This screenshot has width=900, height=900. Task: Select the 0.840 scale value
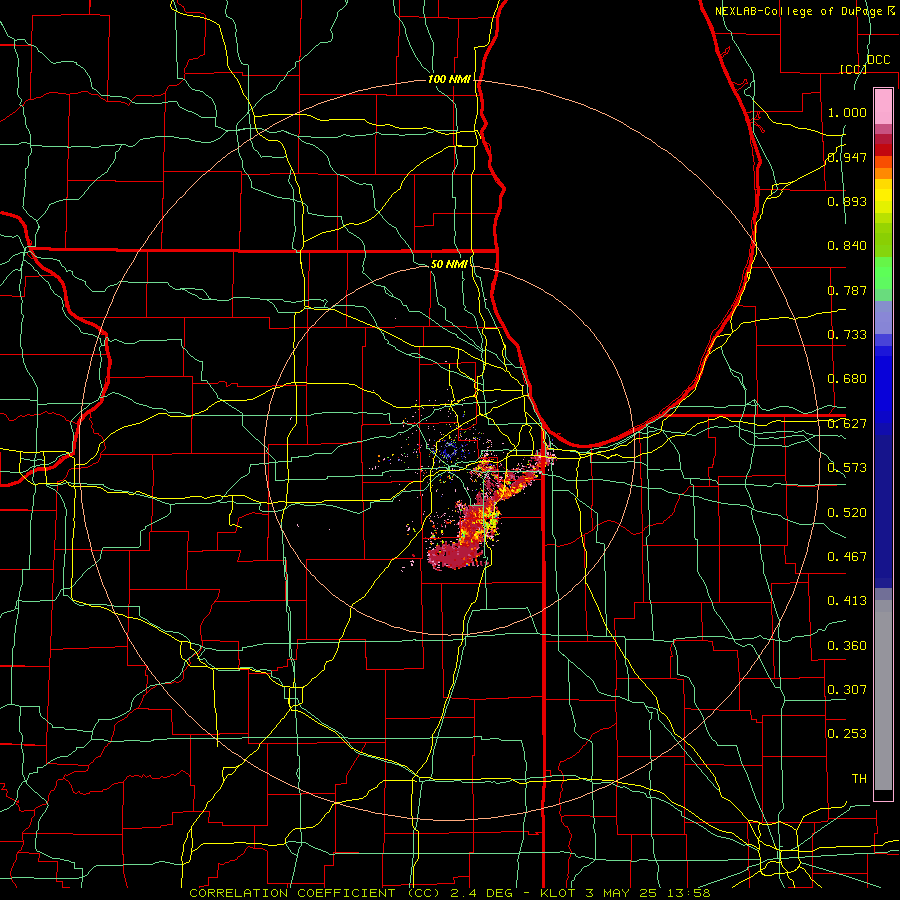[x=847, y=246]
